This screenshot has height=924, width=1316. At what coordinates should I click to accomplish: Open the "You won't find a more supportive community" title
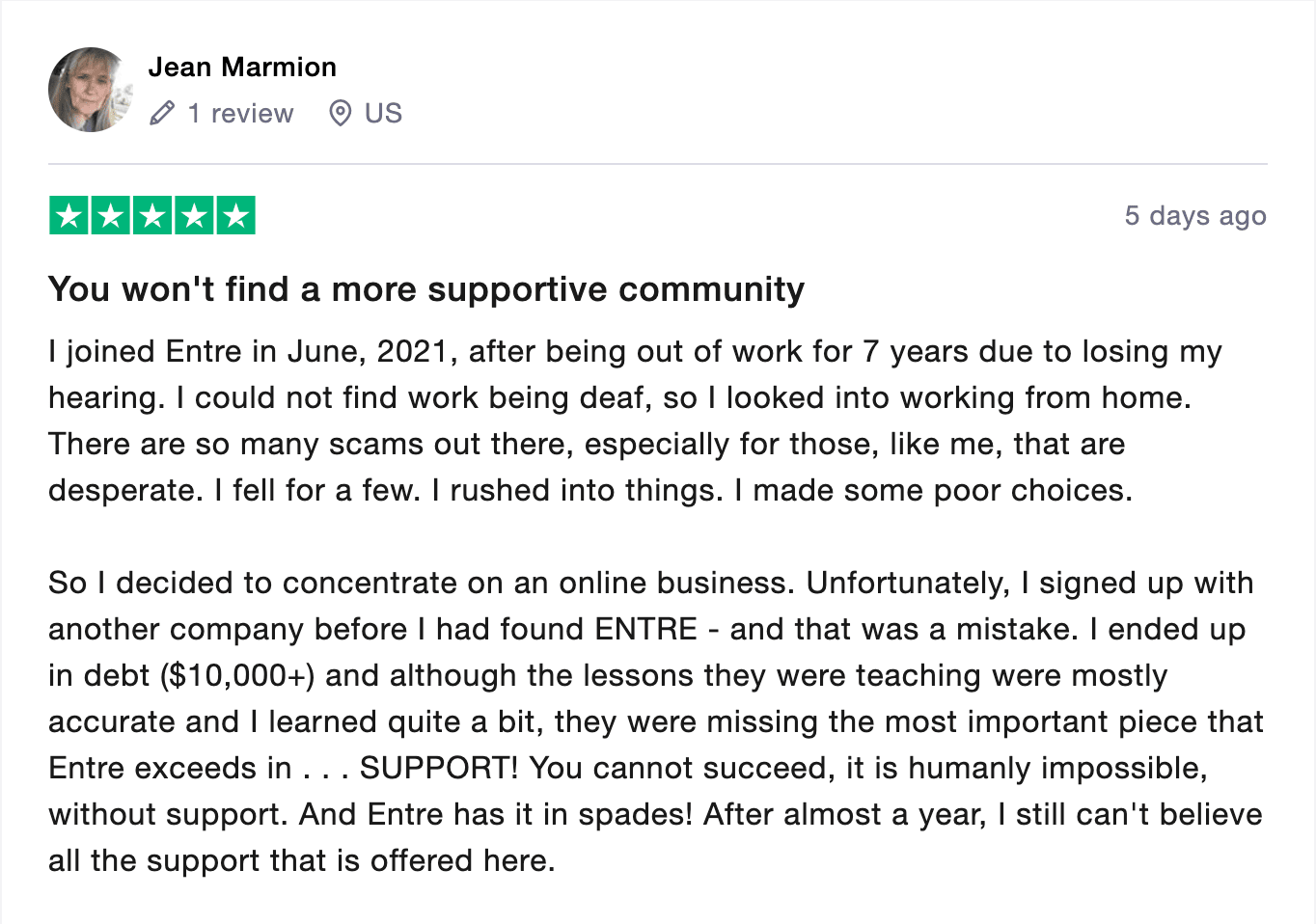coord(425,289)
